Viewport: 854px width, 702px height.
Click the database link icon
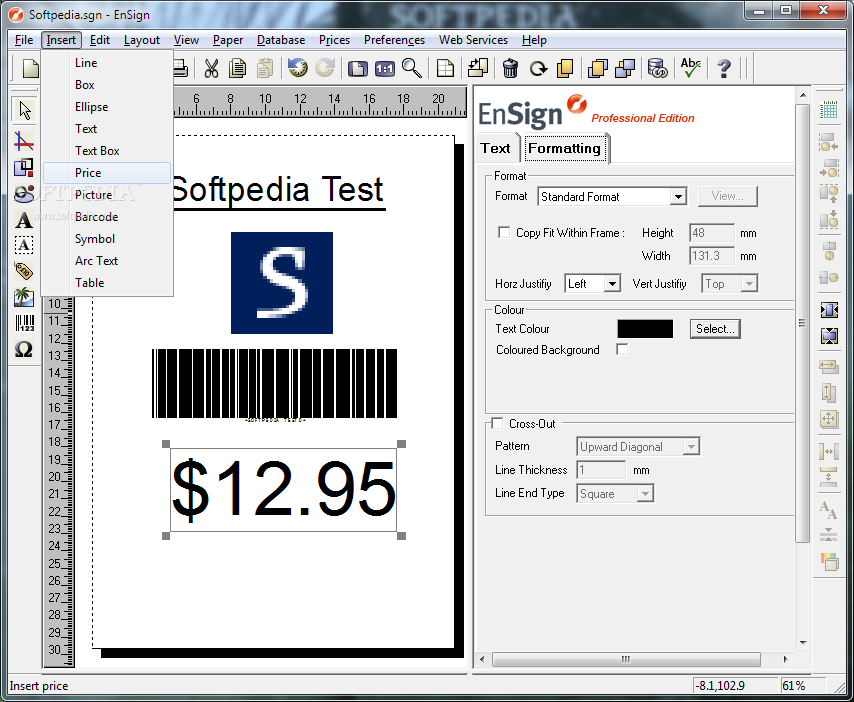pyautogui.click(x=657, y=69)
